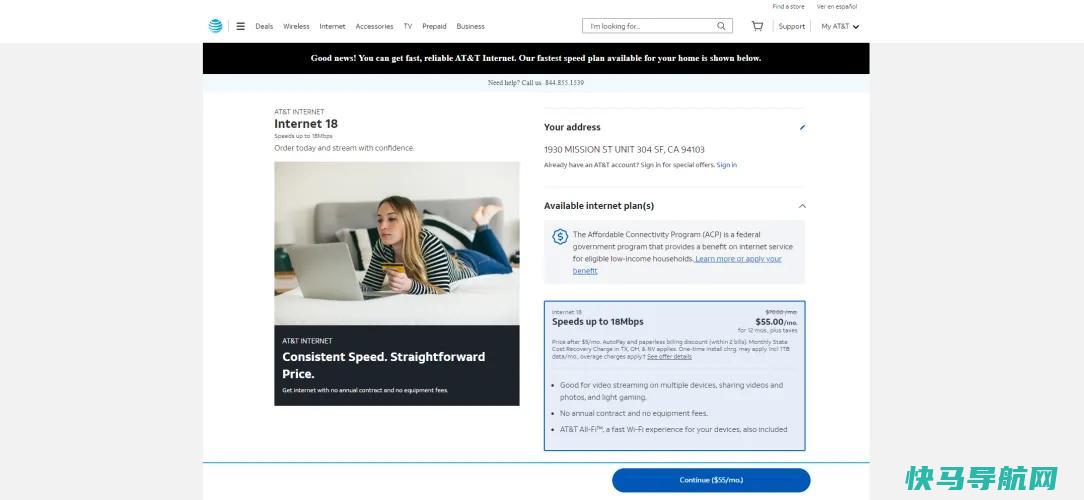Open the hamburger menu icon
This screenshot has height=500, width=1084.
click(241, 26)
